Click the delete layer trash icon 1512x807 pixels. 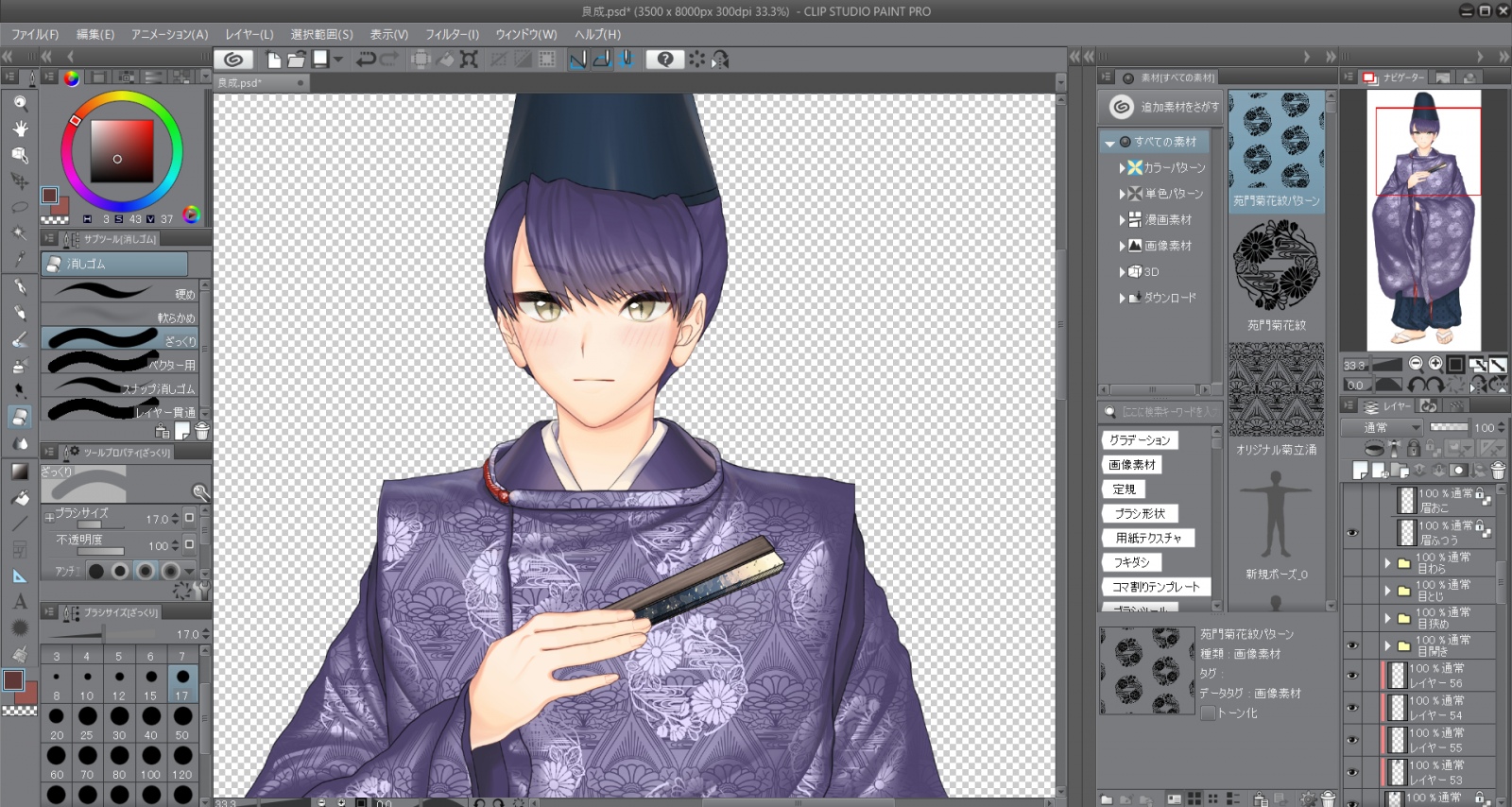pos(1498,470)
